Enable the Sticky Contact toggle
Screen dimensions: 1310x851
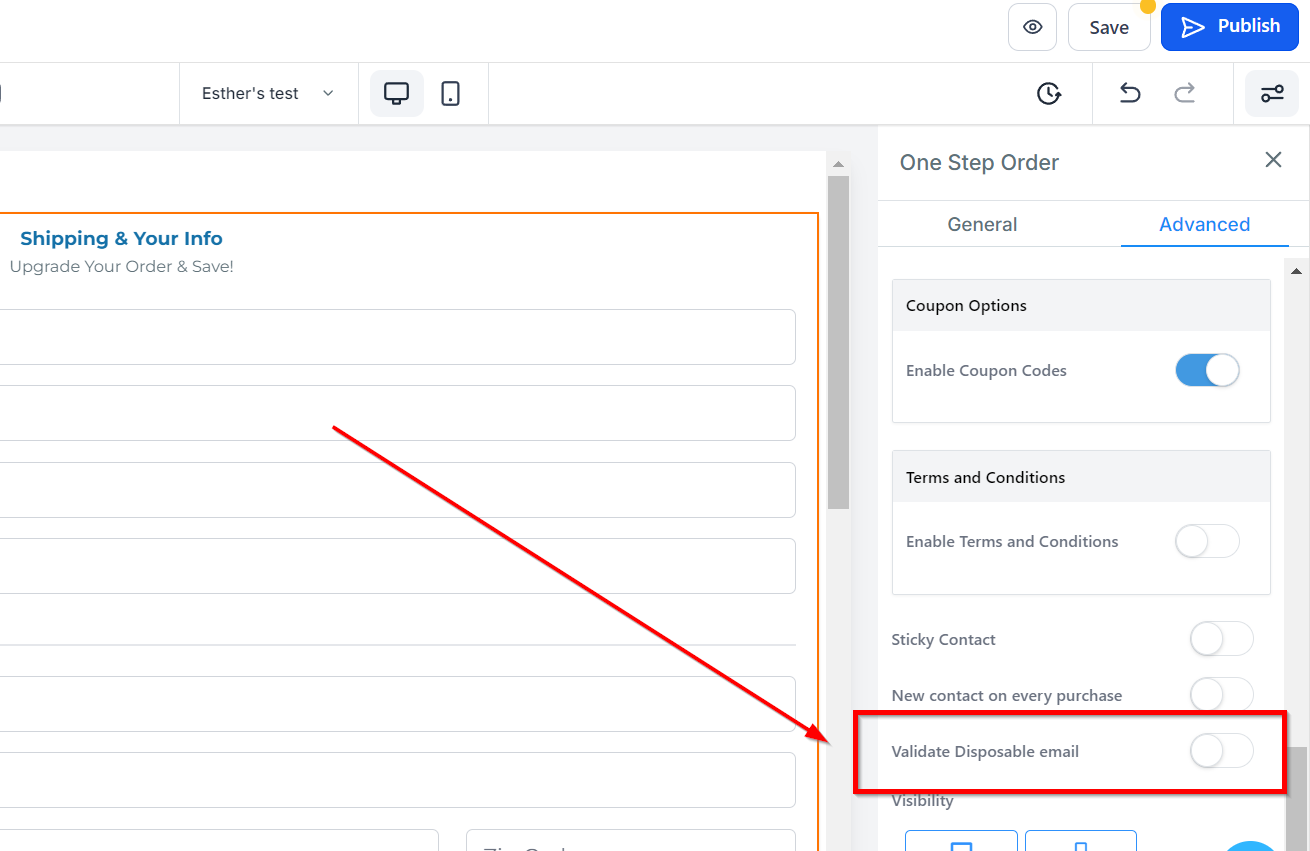(x=1221, y=639)
